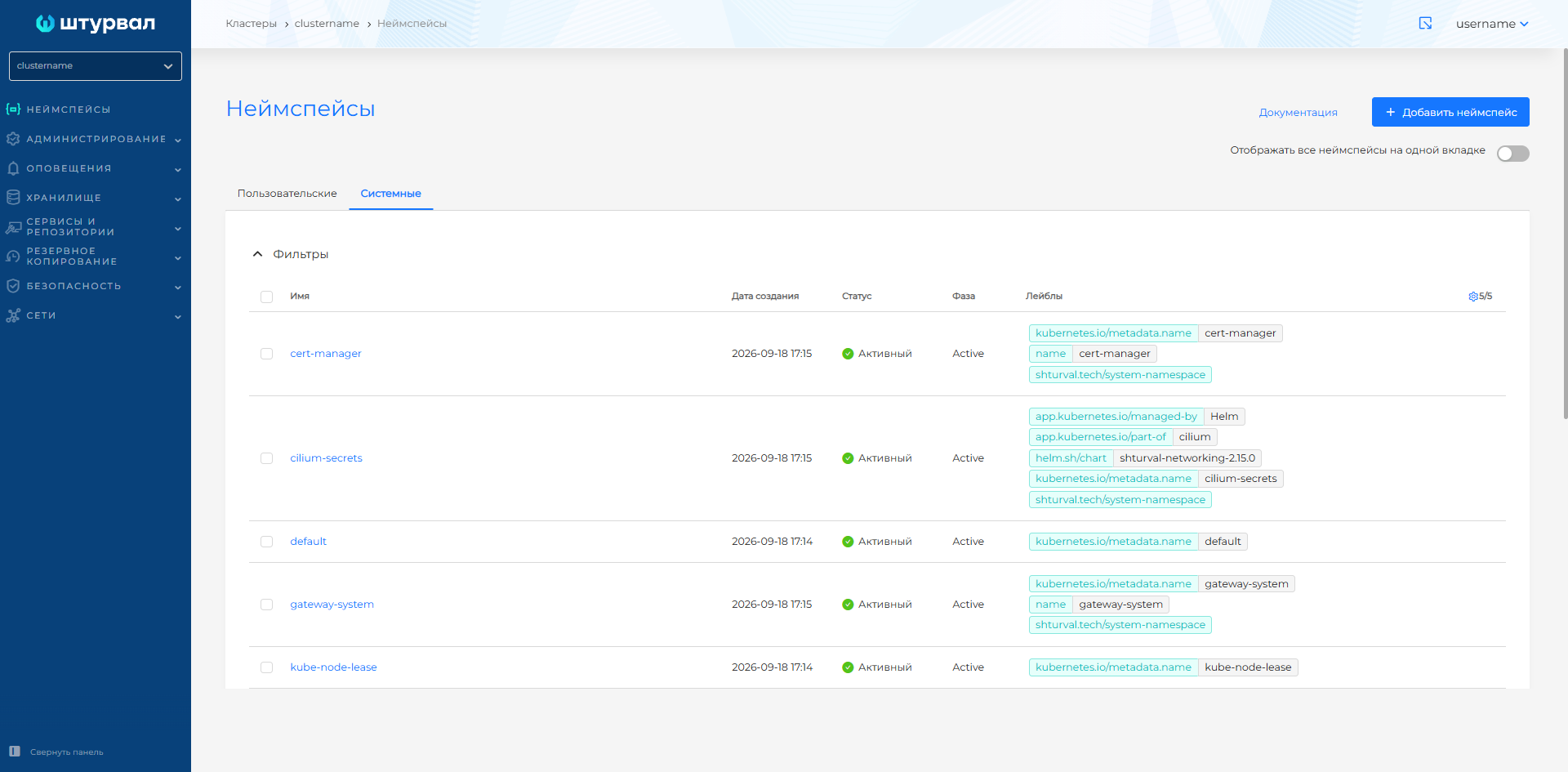Collapse the Фильтры section chevron
The height and width of the screenshot is (772, 1568).
click(x=257, y=254)
